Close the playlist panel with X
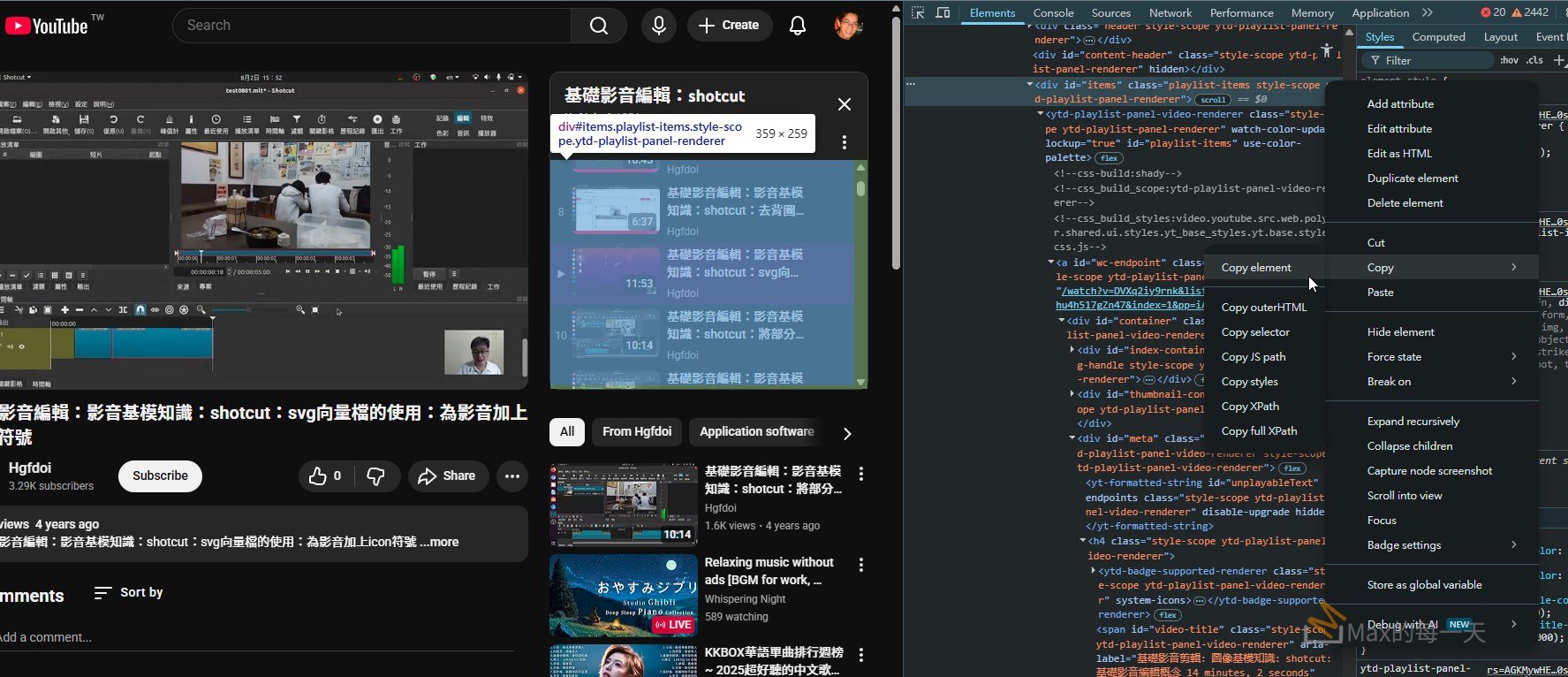Image resolution: width=1568 pixels, height=677 pixels. tap(844, 104)
